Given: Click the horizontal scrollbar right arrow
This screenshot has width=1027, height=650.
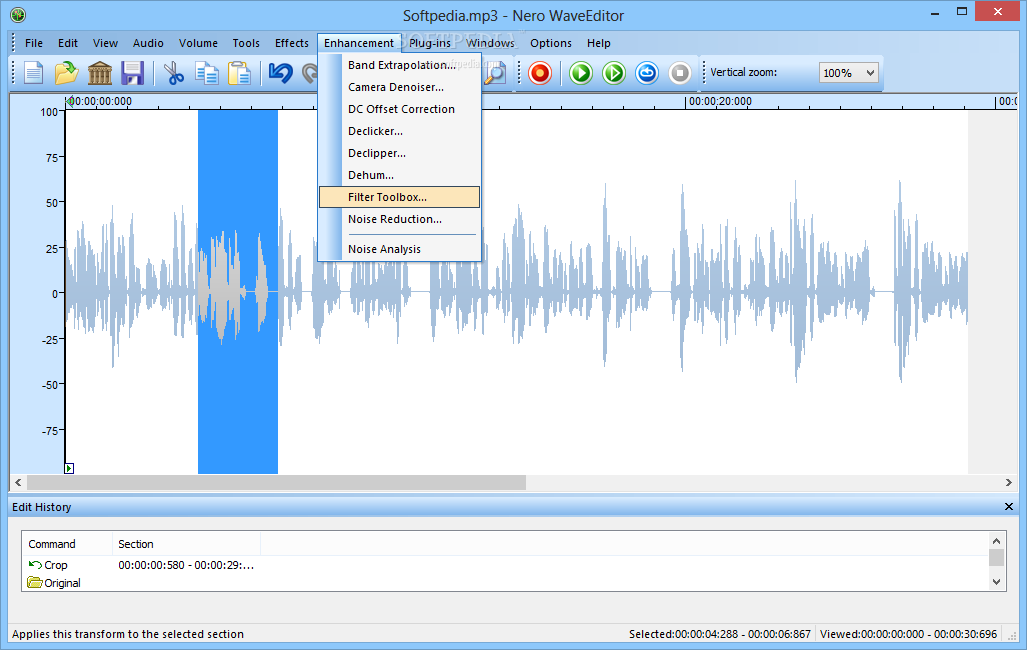Looking at the screenshot, I should pos(1009,482).
